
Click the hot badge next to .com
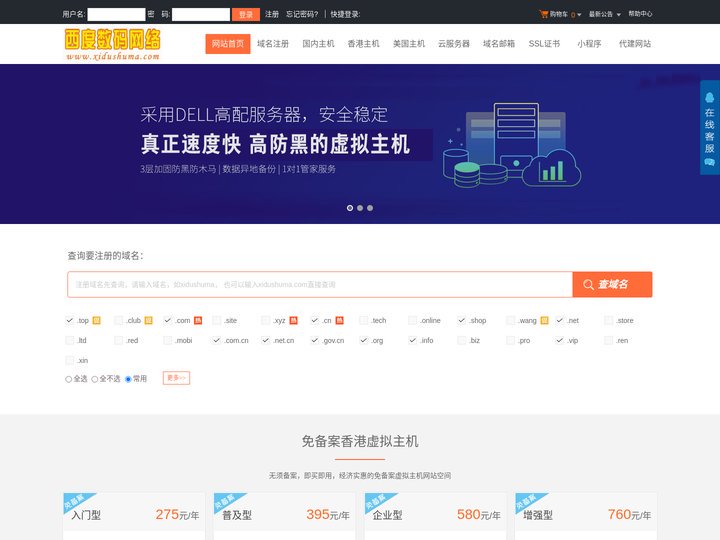[198, 321]
